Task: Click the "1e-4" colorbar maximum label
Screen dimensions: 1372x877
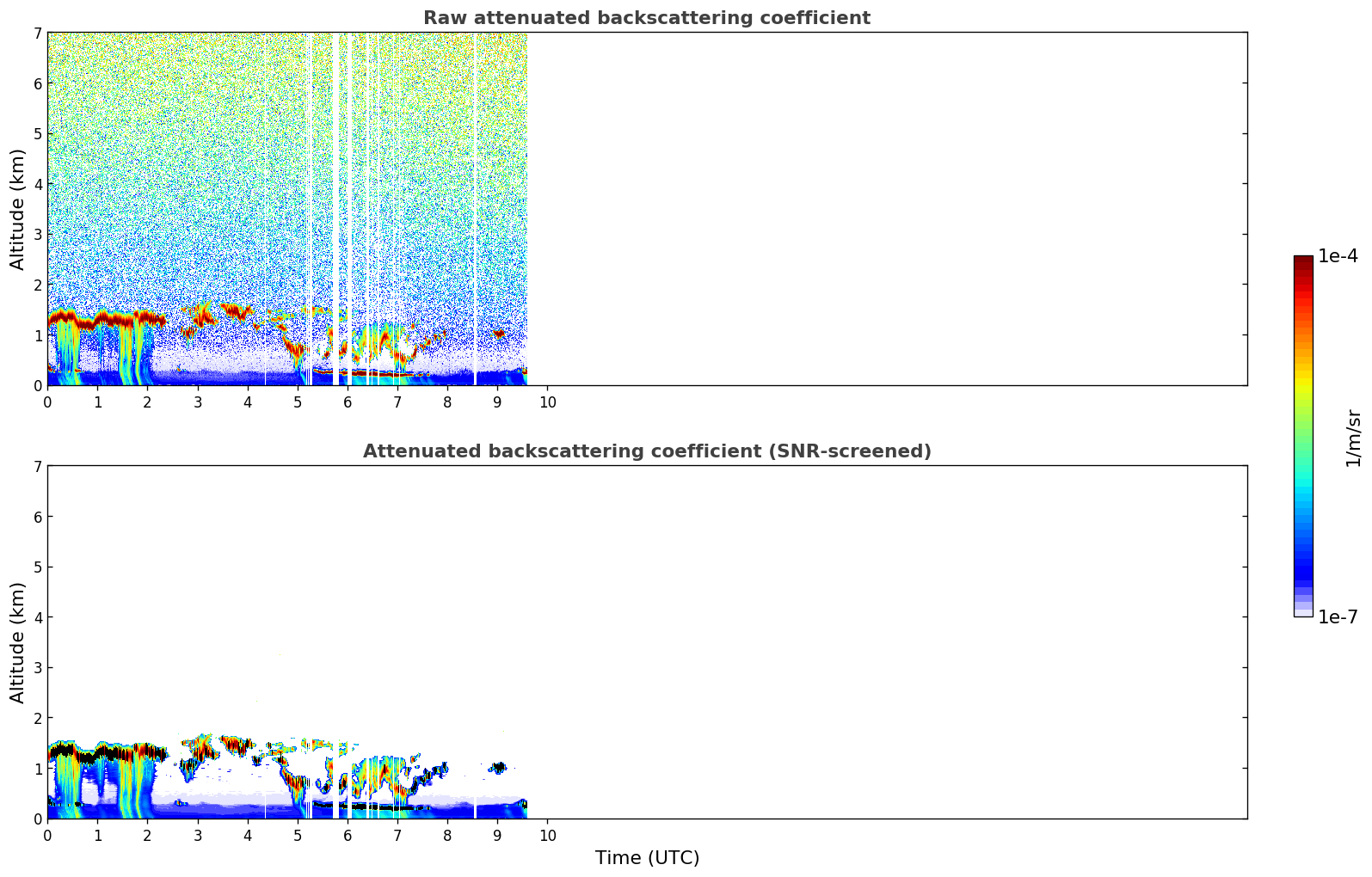Action: 1338,256
